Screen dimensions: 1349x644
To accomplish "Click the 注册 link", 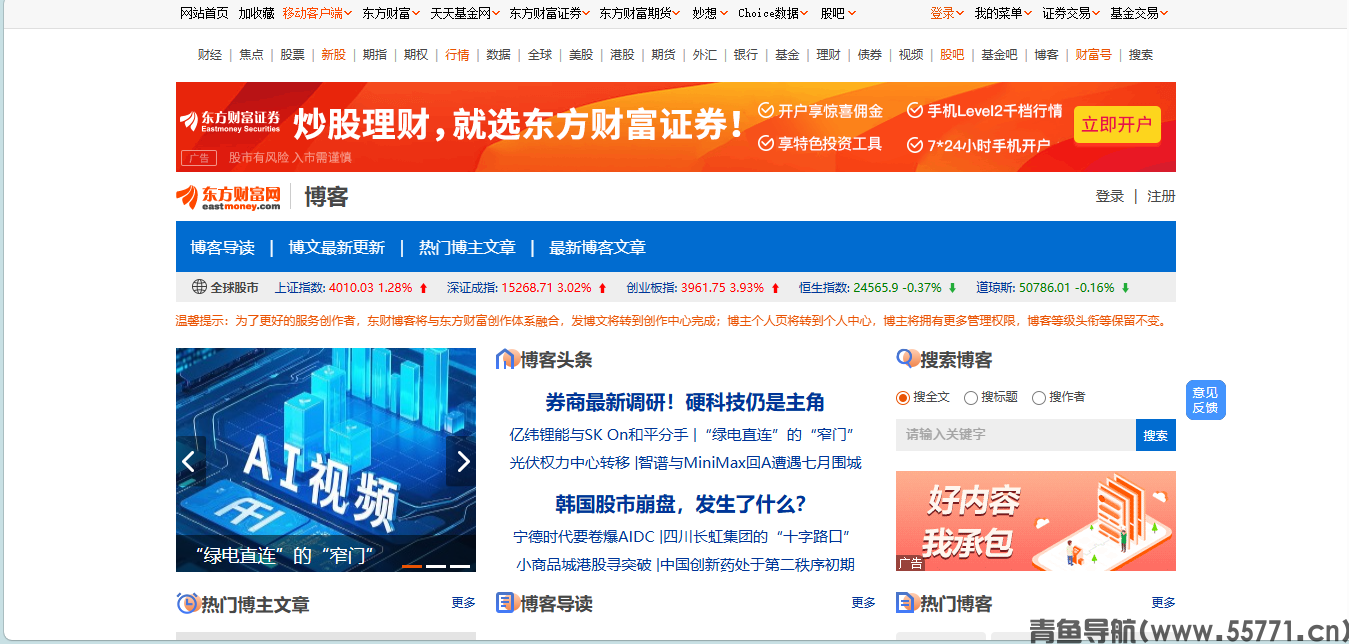I will [1161, 196].
